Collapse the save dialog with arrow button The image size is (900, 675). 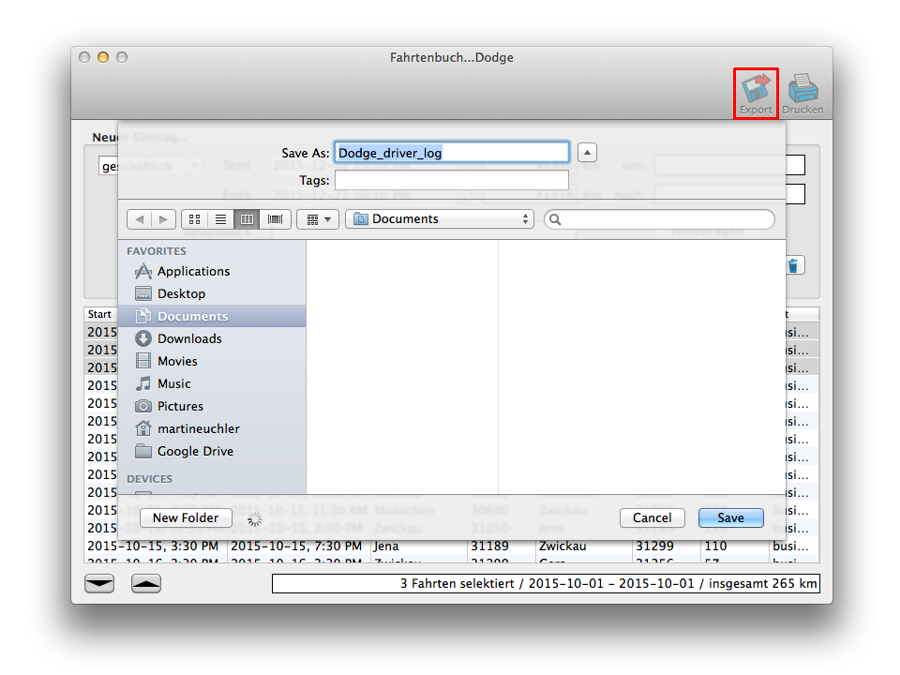pyautogui.click(x=588, y=153)
